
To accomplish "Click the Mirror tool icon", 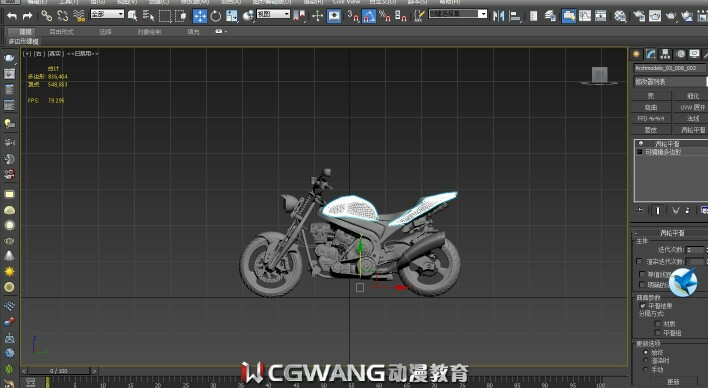I will (498, 16).
